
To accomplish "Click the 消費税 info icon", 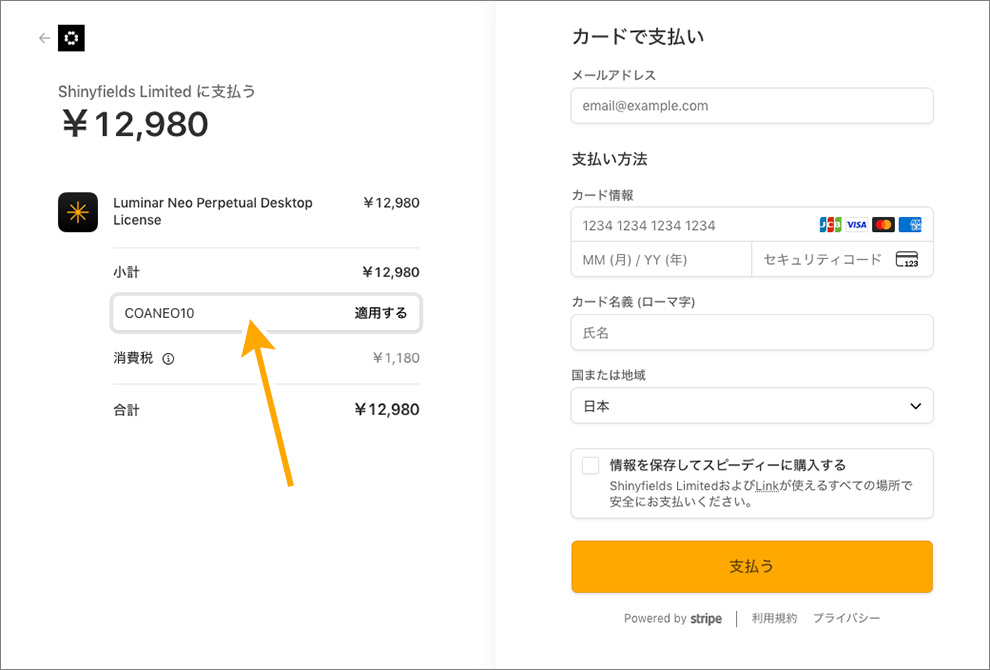I will tap(168, 359).
